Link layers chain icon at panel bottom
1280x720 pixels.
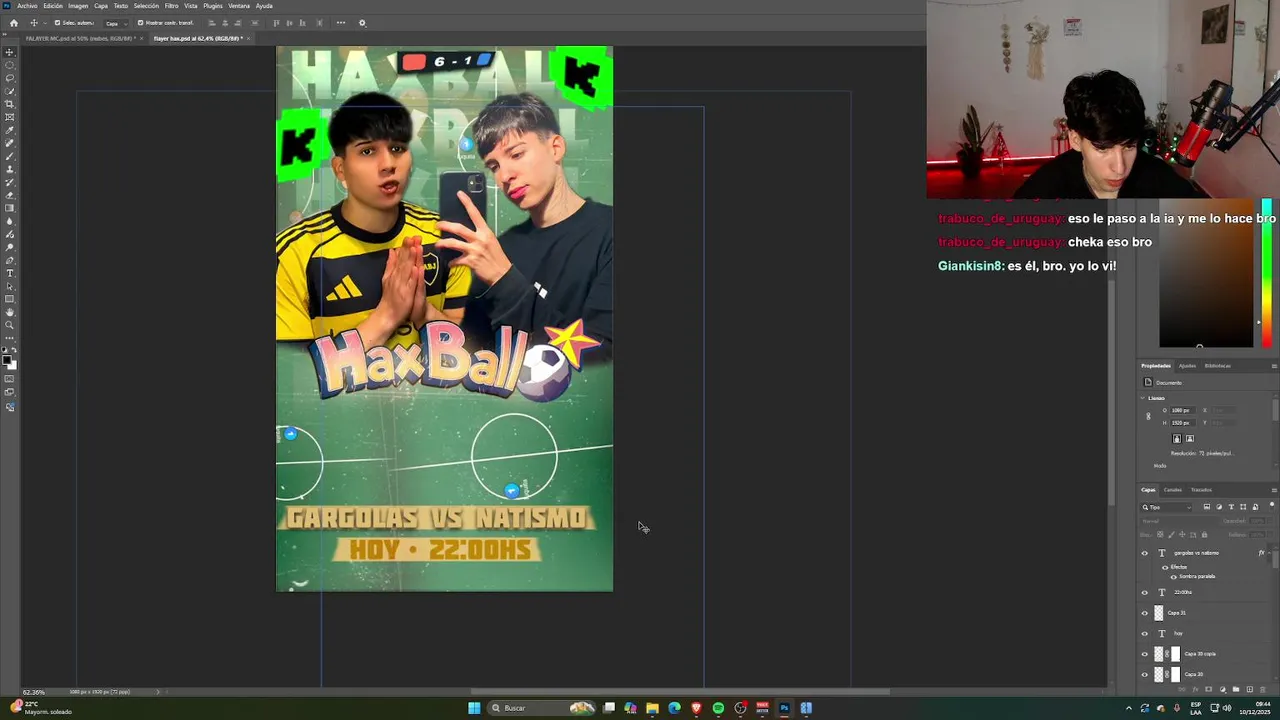point(1181,689)
